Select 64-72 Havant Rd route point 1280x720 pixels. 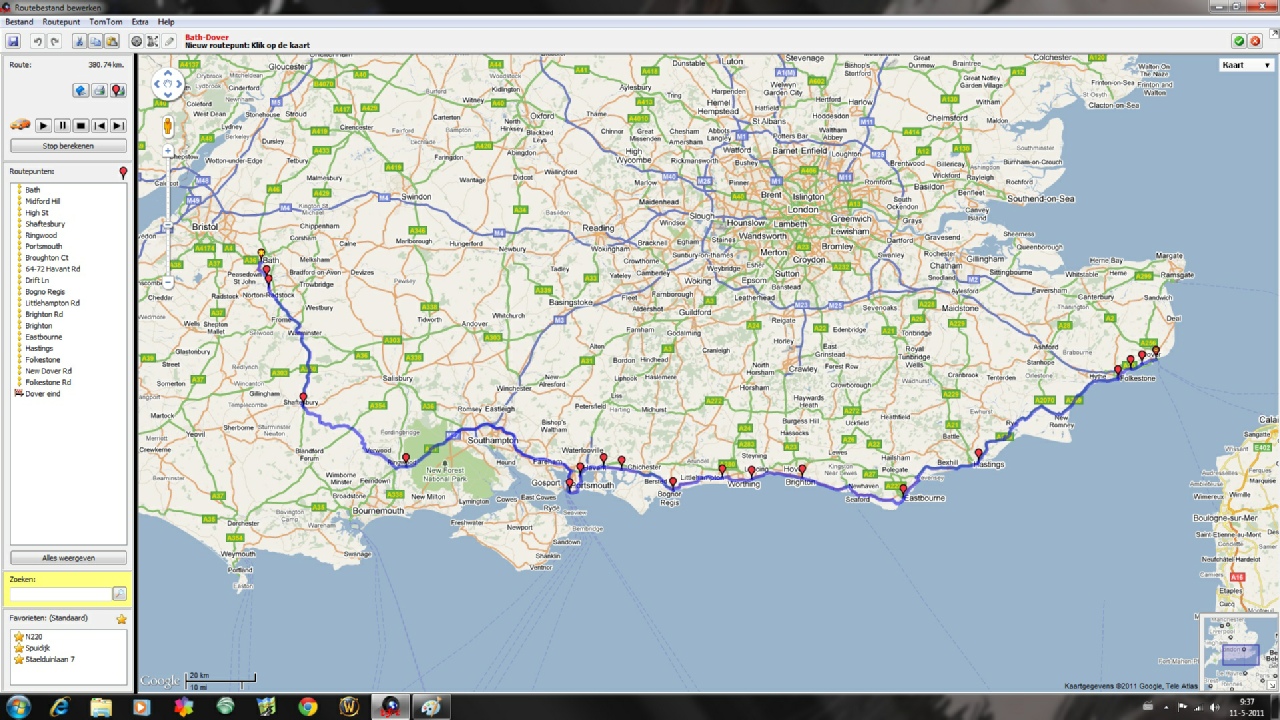click(52, 269)
